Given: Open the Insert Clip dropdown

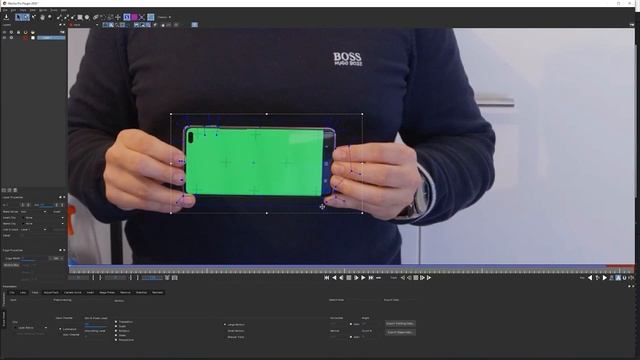Looking at the screenshot, I should 44,218.
